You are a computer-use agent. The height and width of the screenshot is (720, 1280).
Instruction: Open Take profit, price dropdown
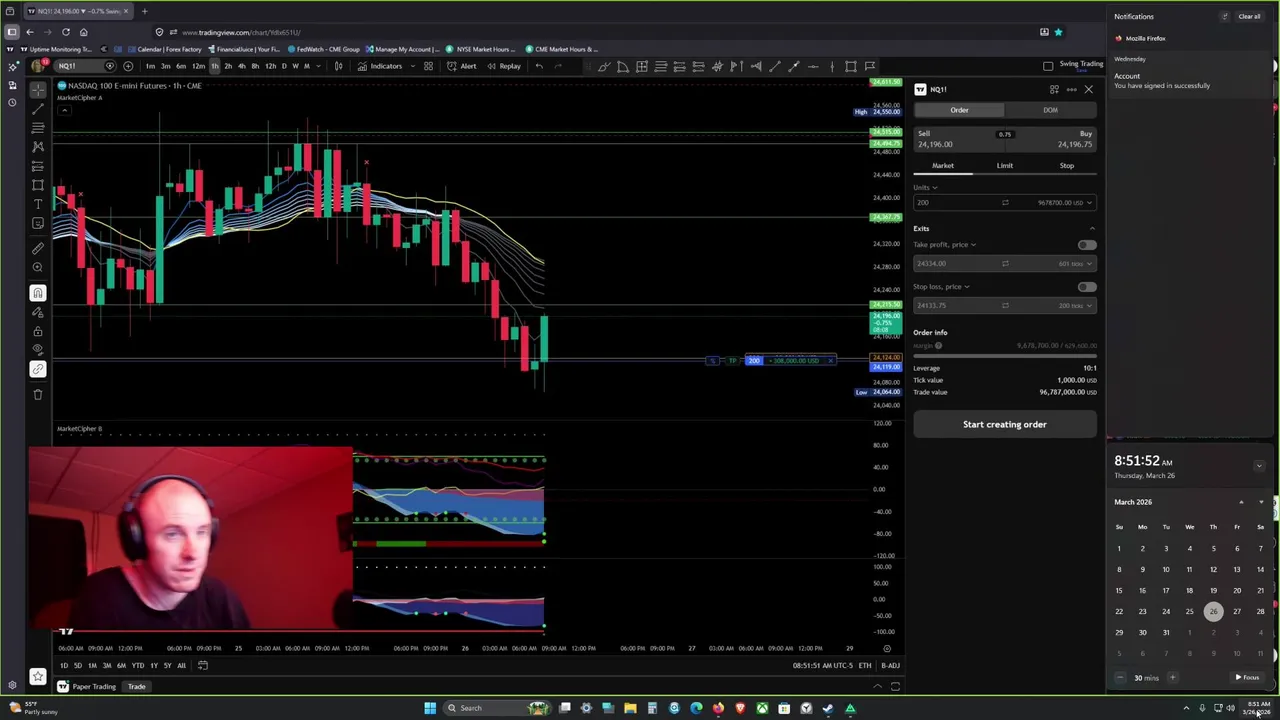coord(944,245)
